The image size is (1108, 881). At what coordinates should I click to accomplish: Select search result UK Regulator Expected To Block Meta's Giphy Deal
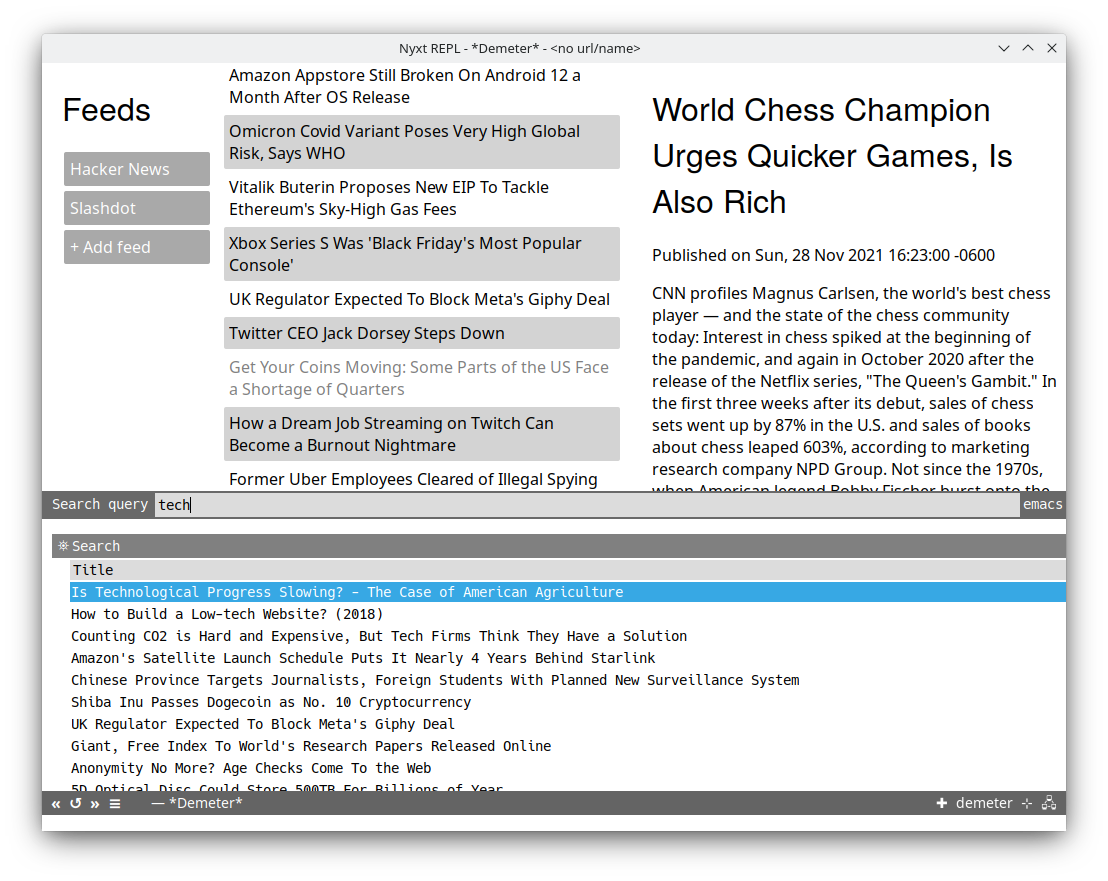[567, 723]
